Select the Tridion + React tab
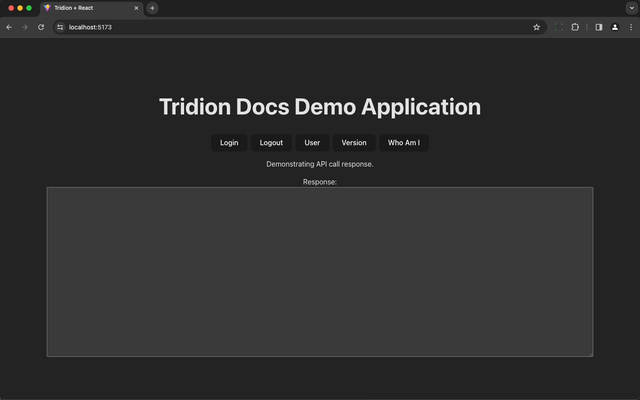This screenshot has height=400, width=640. pyautogui.click(x=92, y=8)
